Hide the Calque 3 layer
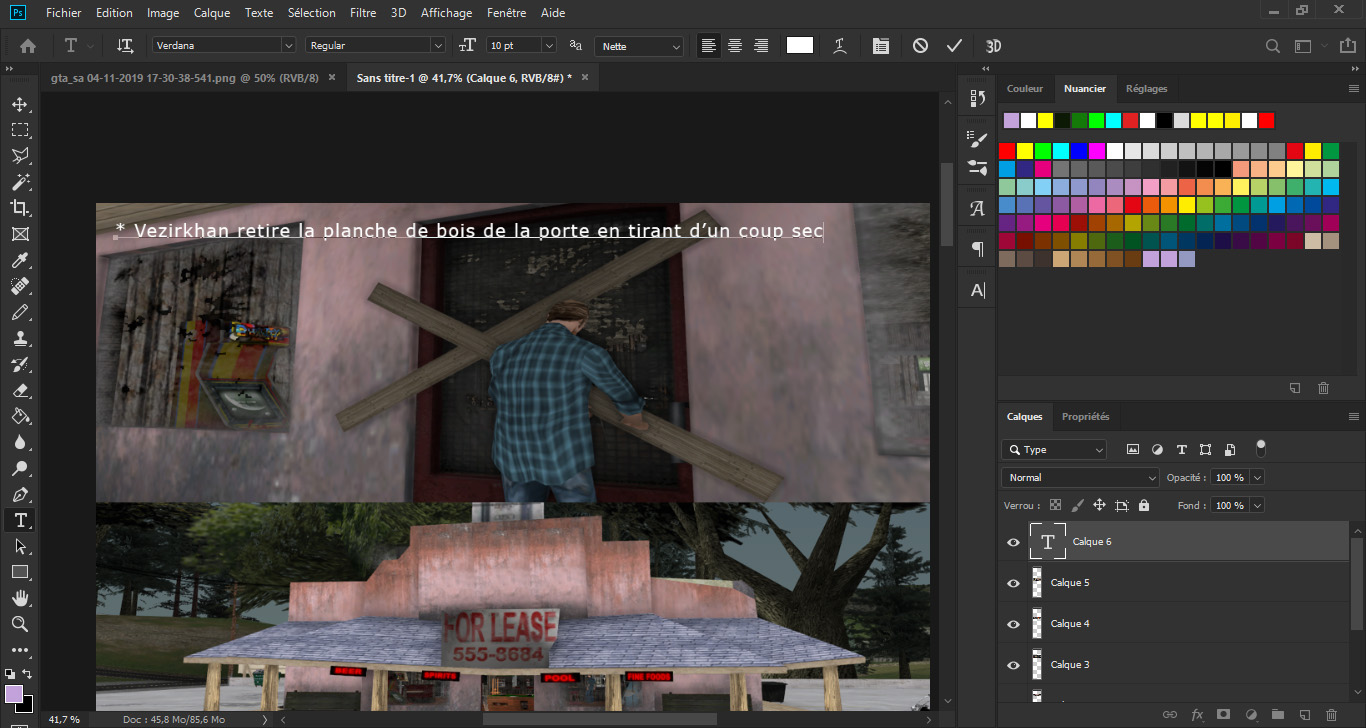 1013,665
